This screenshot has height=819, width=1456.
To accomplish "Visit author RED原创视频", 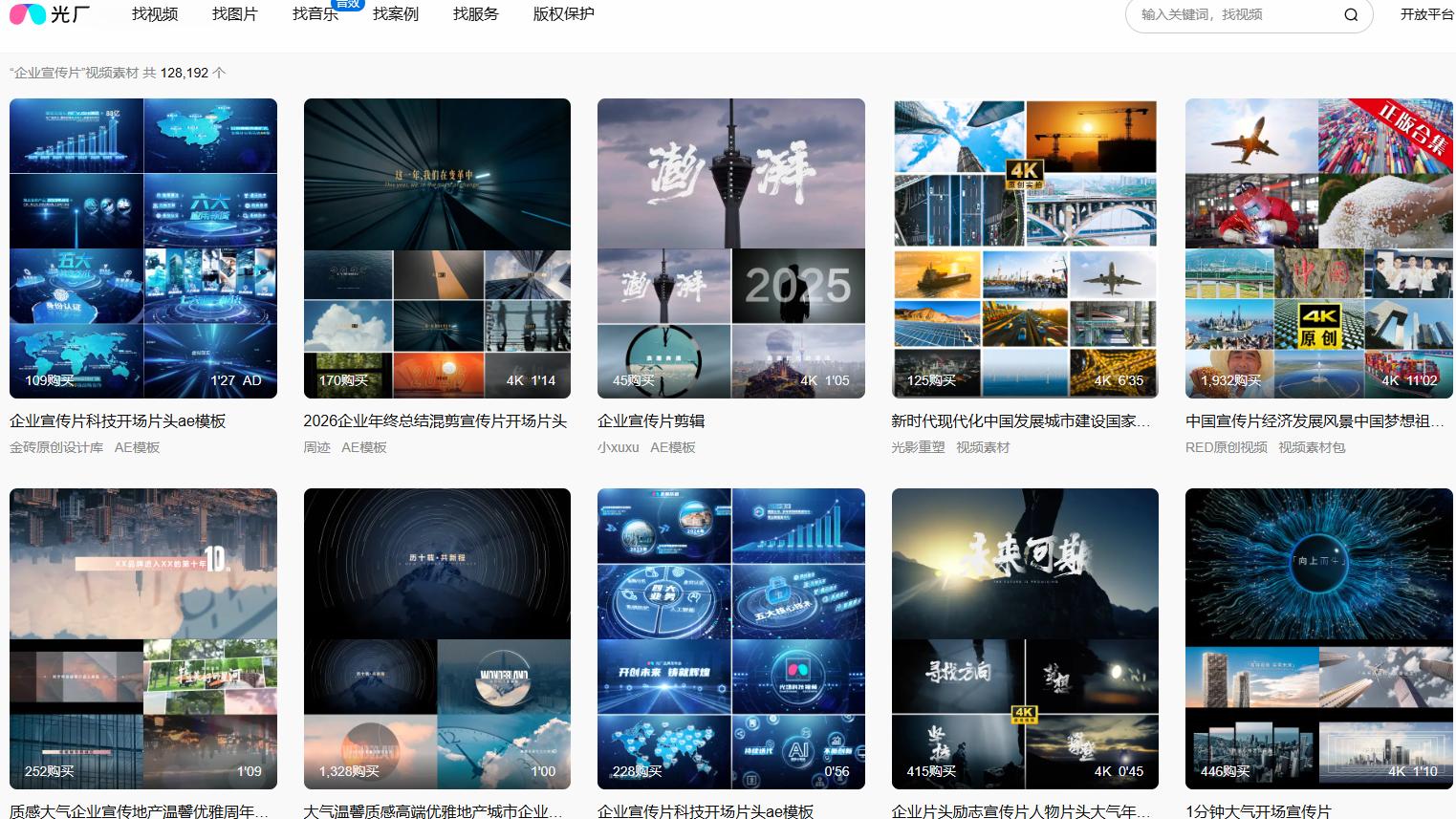I will pyautogui.click(x=1227, y=447).
